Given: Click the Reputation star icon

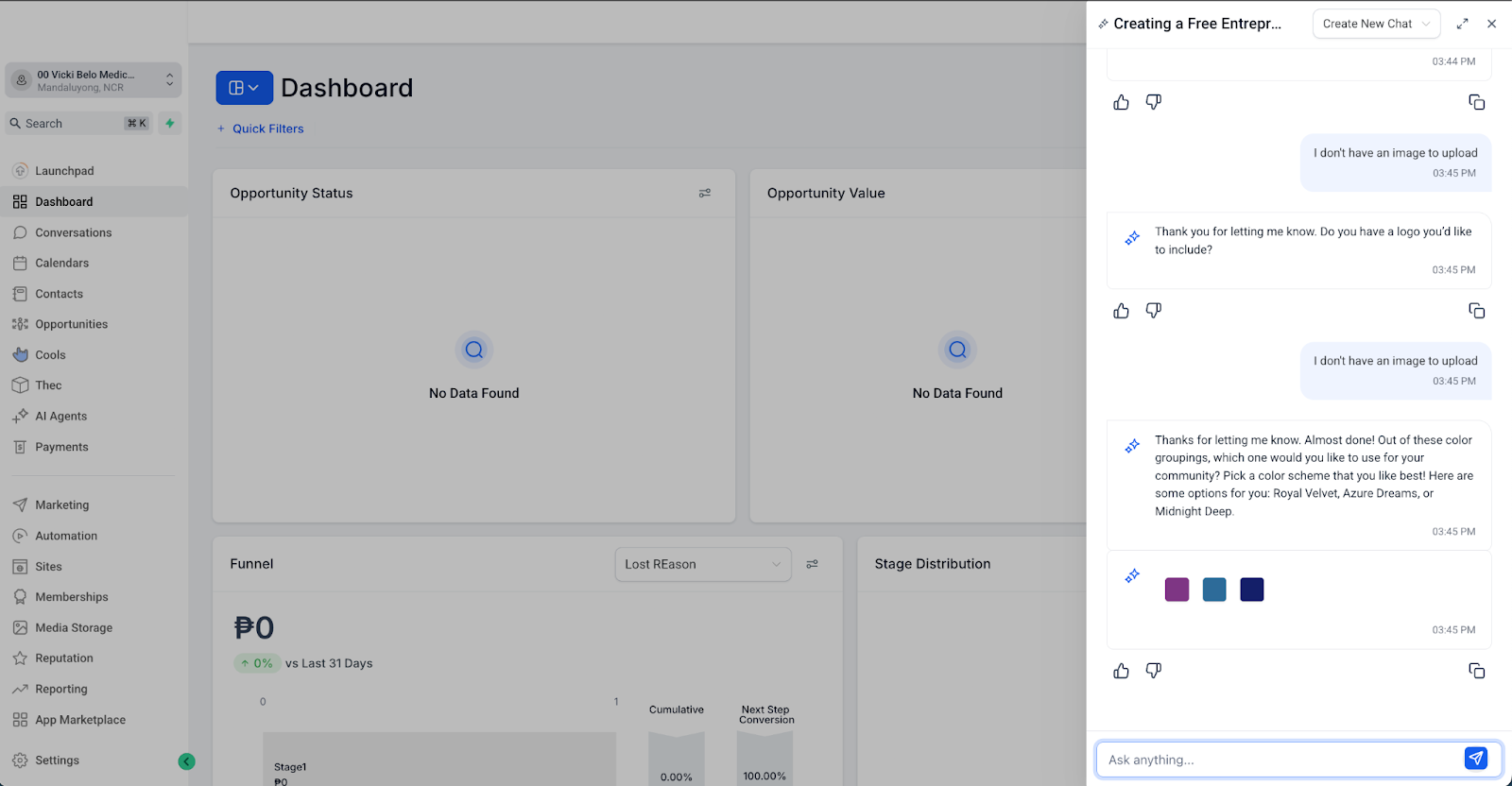Looking at the screenshot, I should pos(20,658).
